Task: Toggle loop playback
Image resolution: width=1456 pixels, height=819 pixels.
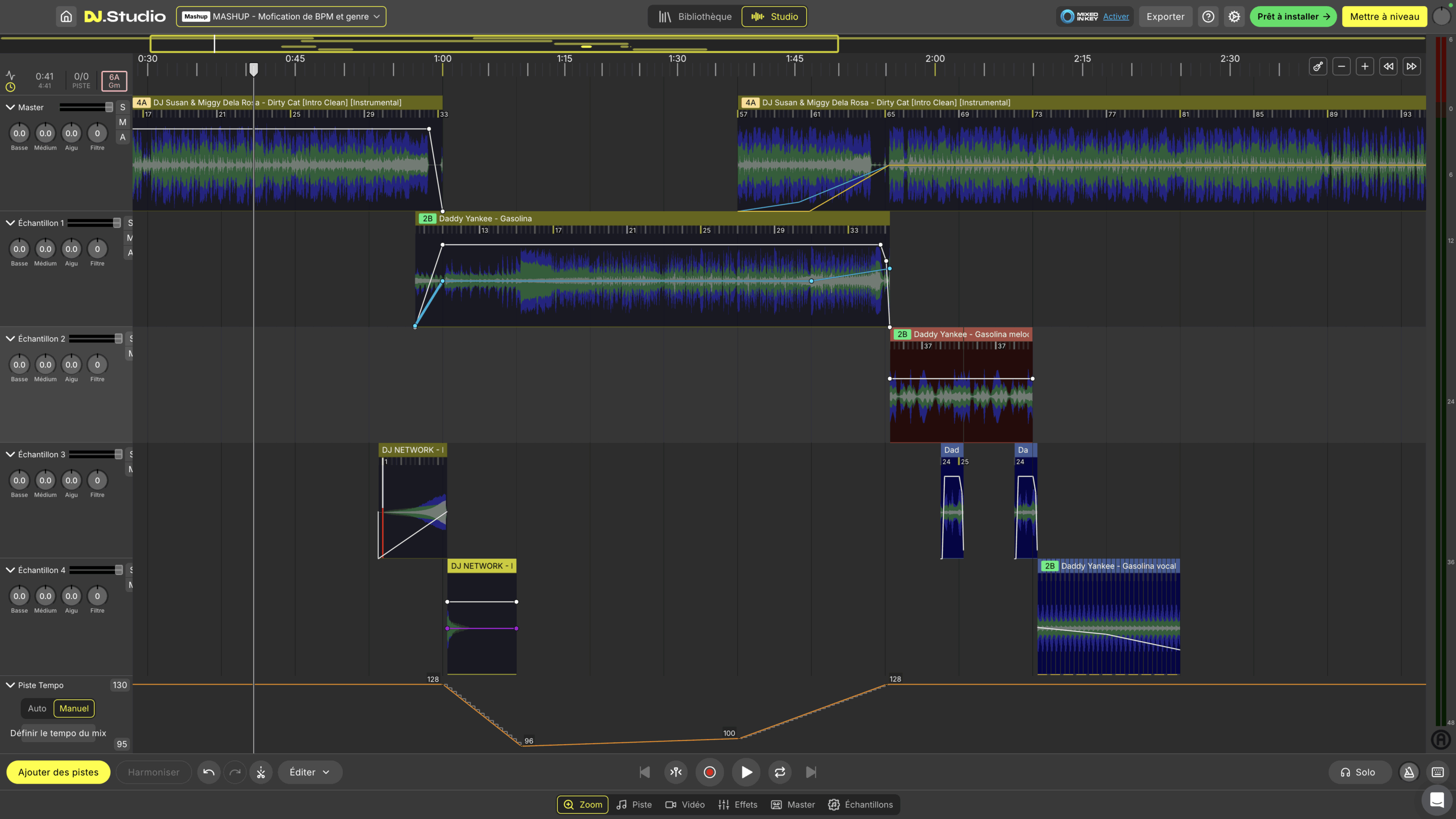Action: click(x=780, y=772)
